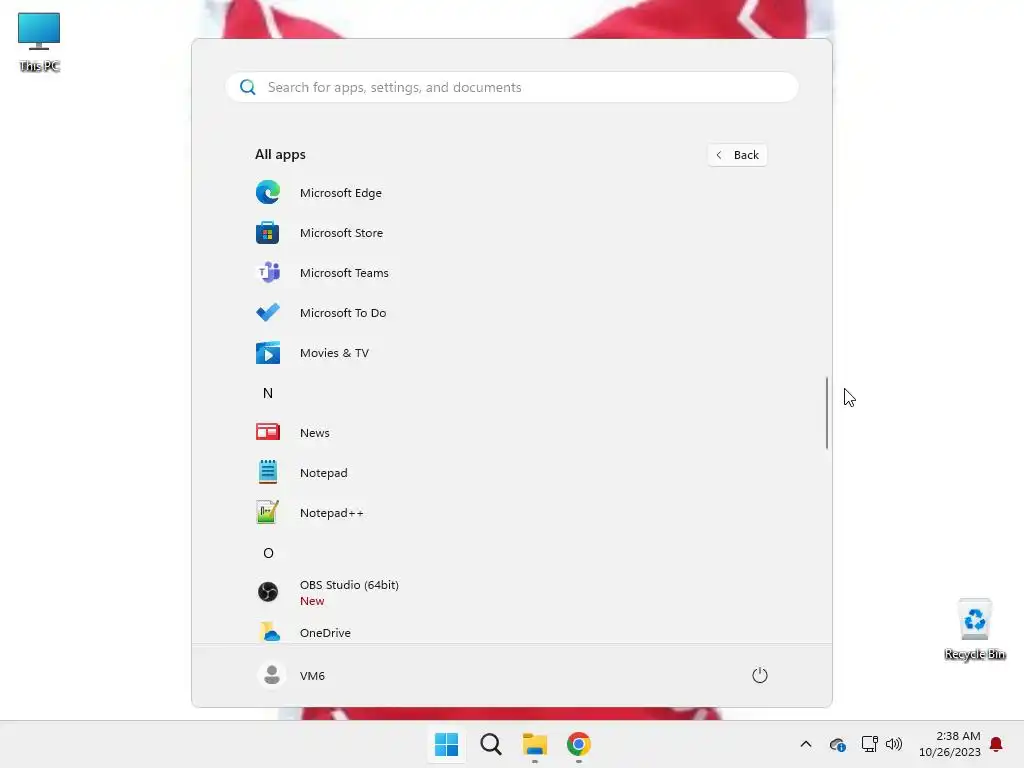This screenshot has width=1024, height=768.
Task: Open File Explorer from taskbar
Action: click(535, 744)
